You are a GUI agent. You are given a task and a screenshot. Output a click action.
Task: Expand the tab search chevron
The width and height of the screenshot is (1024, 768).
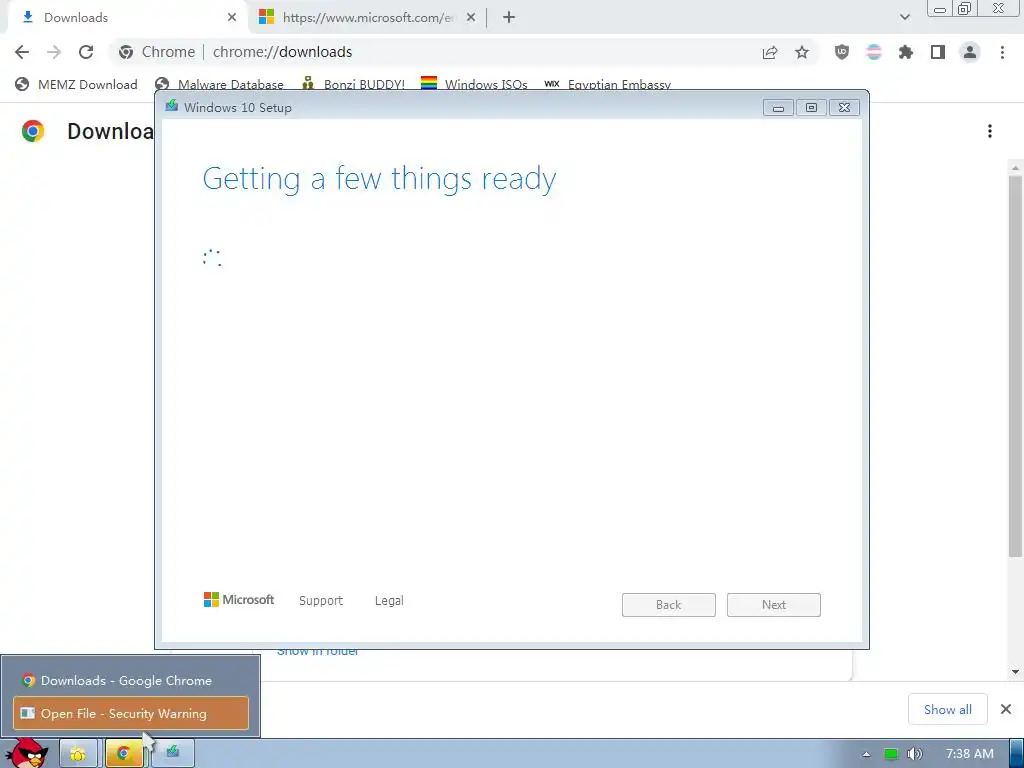pos(904,18)
